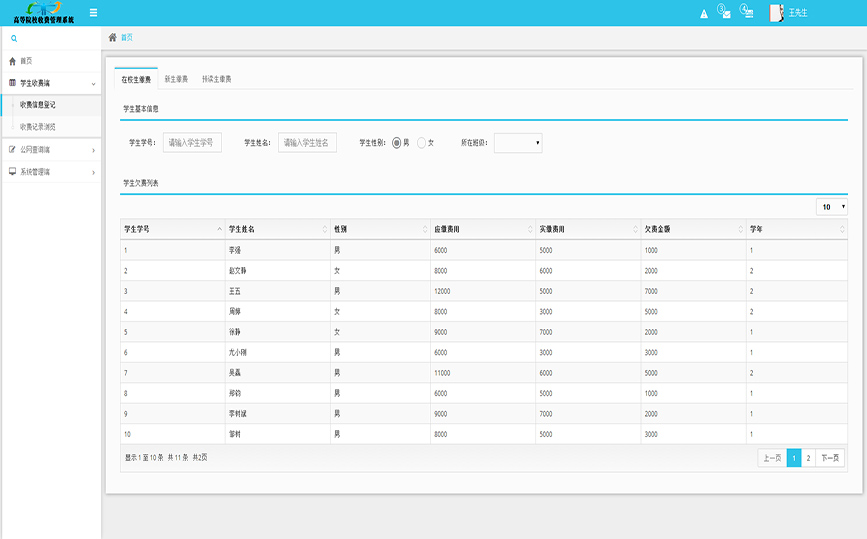The height and width of the screenshot is (539, 867).
Task: Select the 女 gender radio button
Action: coord(422,143)
